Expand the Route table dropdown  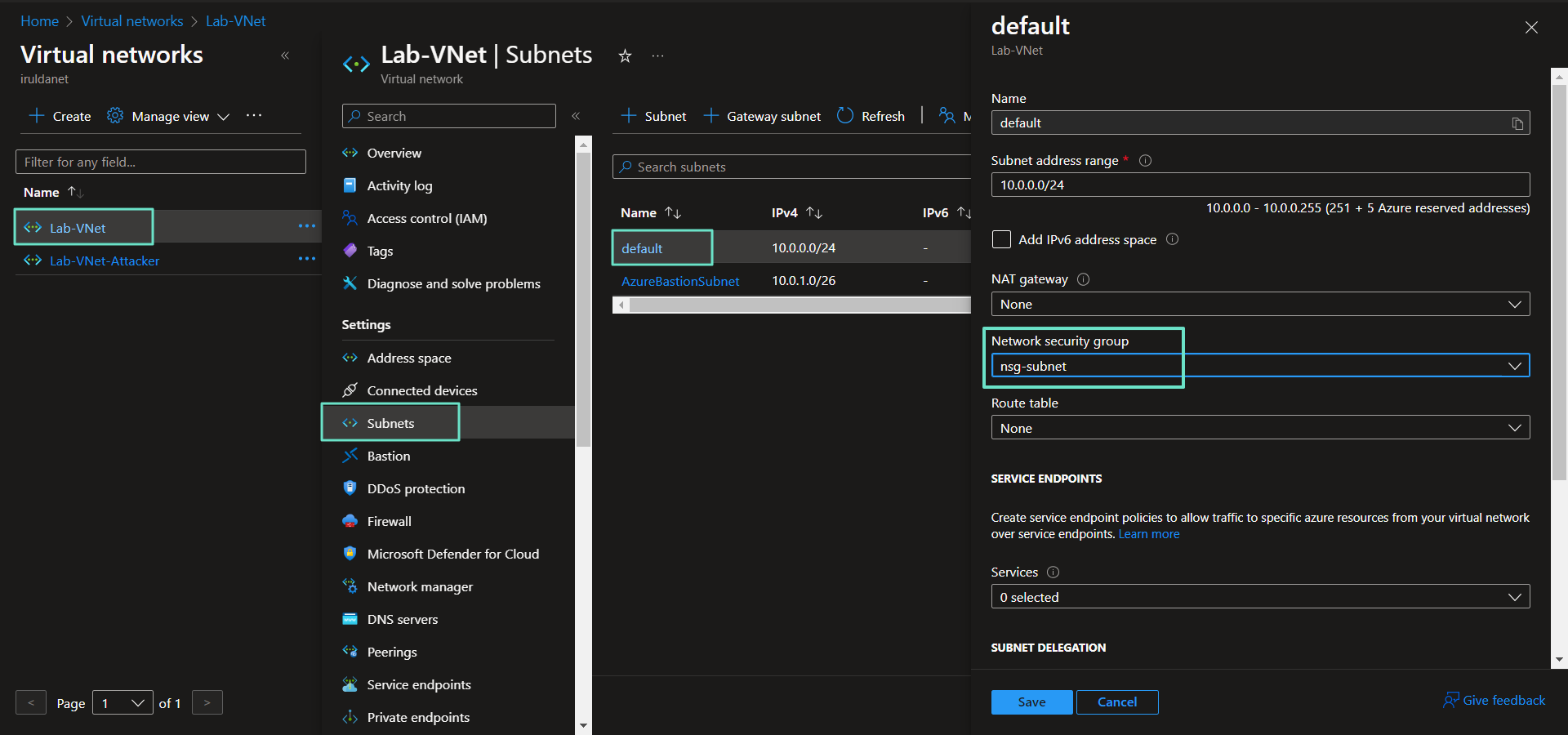point(1260,428)
